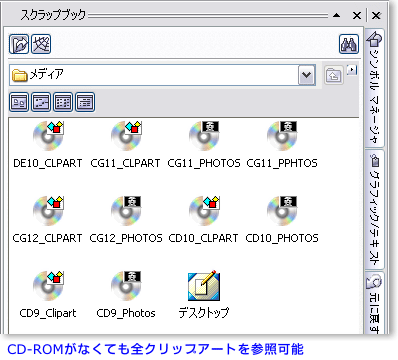The width and height of the screenshot is (398, 360).
Task: Open the CG11_PHOTOS disc icon
Action: coord(204,136)
